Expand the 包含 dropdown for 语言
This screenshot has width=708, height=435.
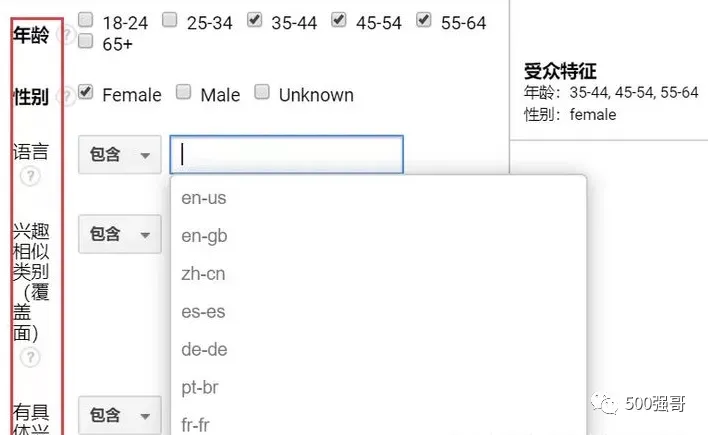pyautogui.click(x=119, y=155)
